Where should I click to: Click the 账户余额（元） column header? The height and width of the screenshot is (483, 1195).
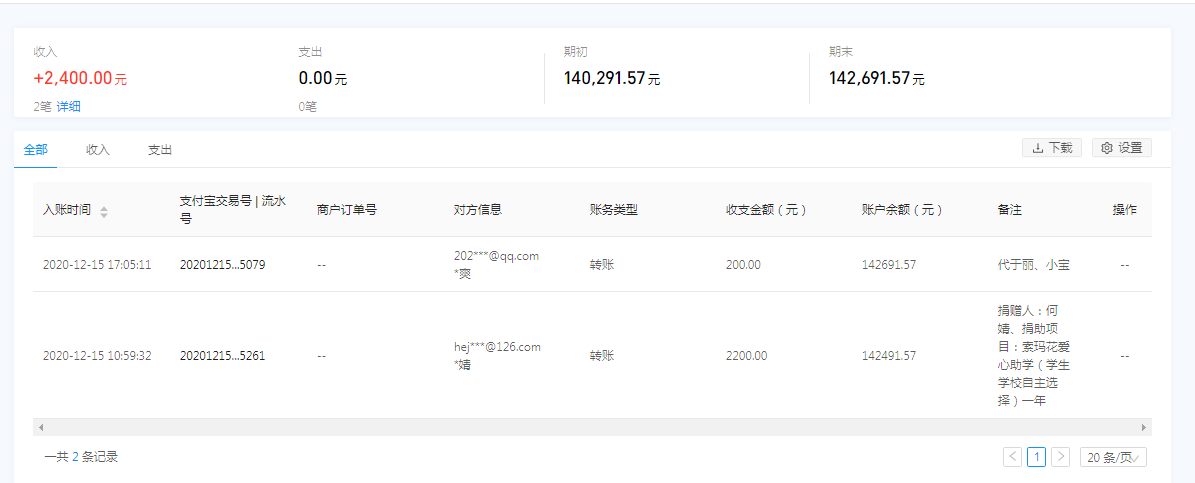(x=902, y=210)
